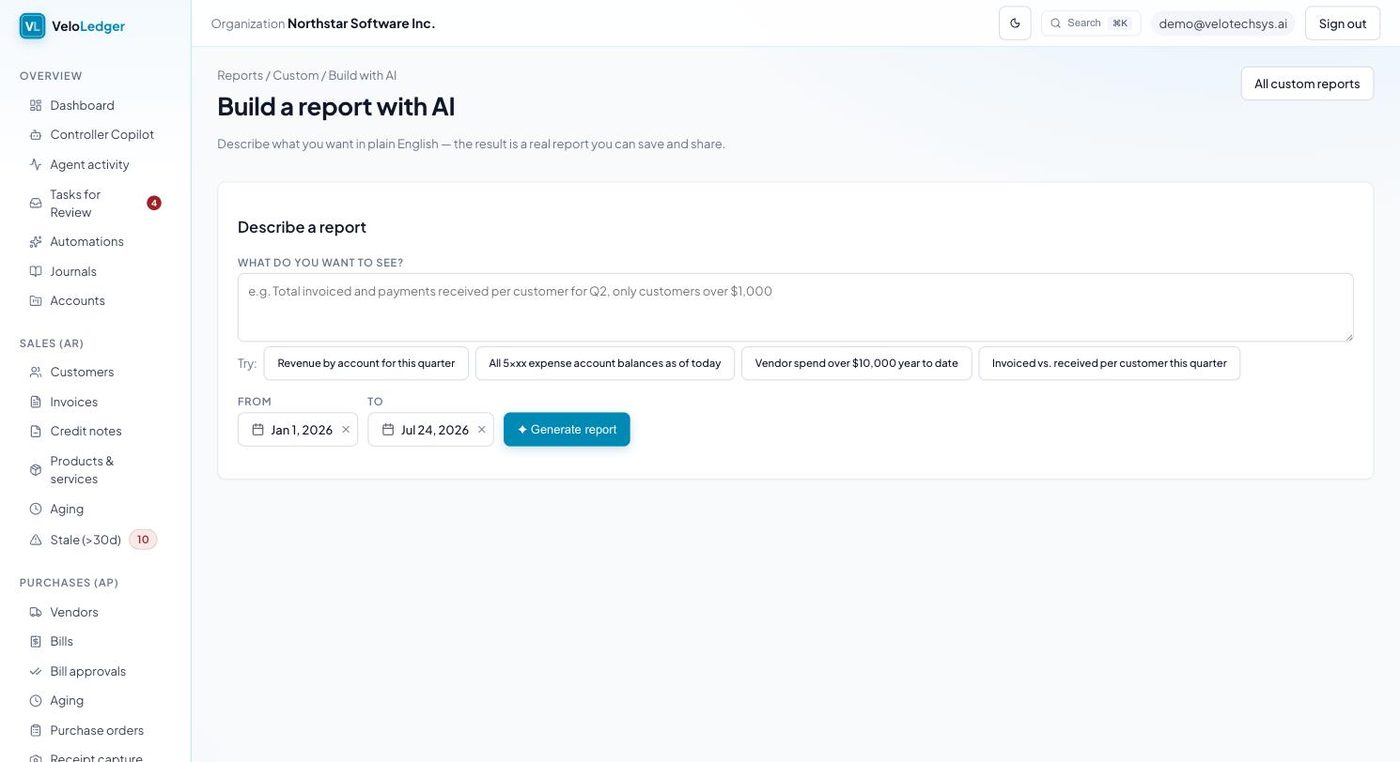Screen dimensions: 1400x762
Task: Click the Controller Copilot sidebar icon
Action: click(36, 134)
